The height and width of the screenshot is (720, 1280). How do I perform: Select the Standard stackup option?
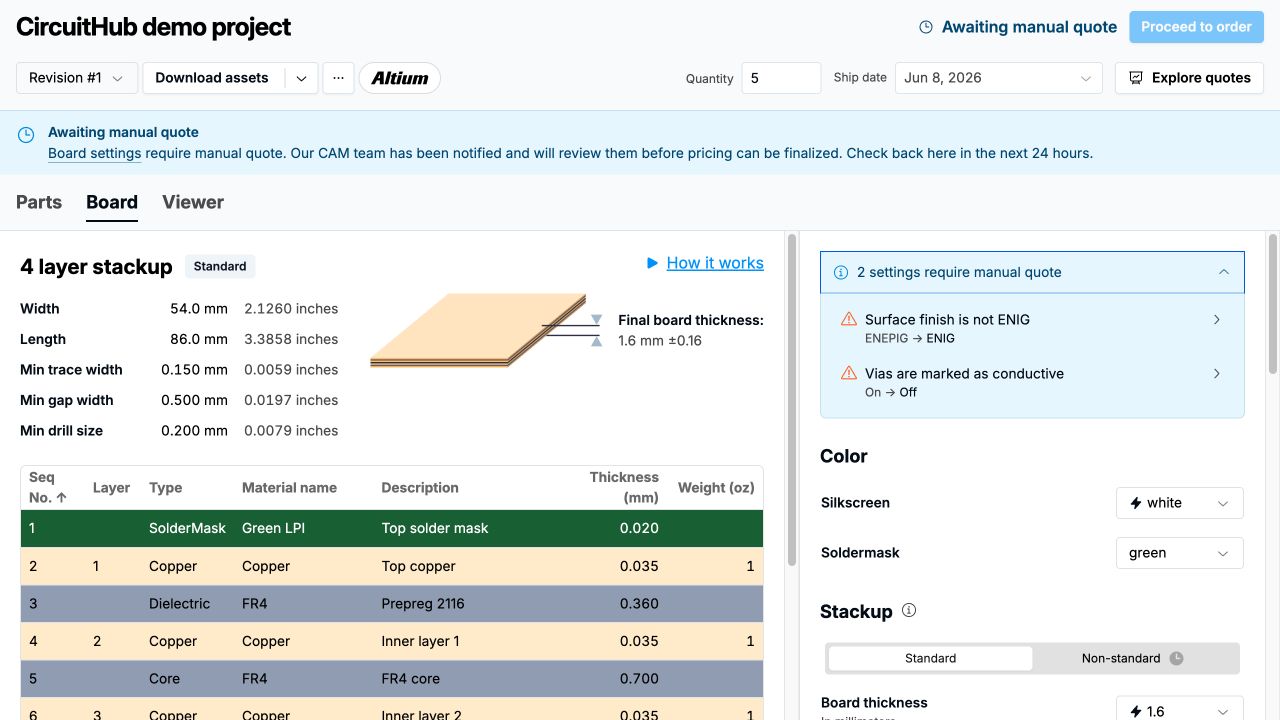coord(930,658)
